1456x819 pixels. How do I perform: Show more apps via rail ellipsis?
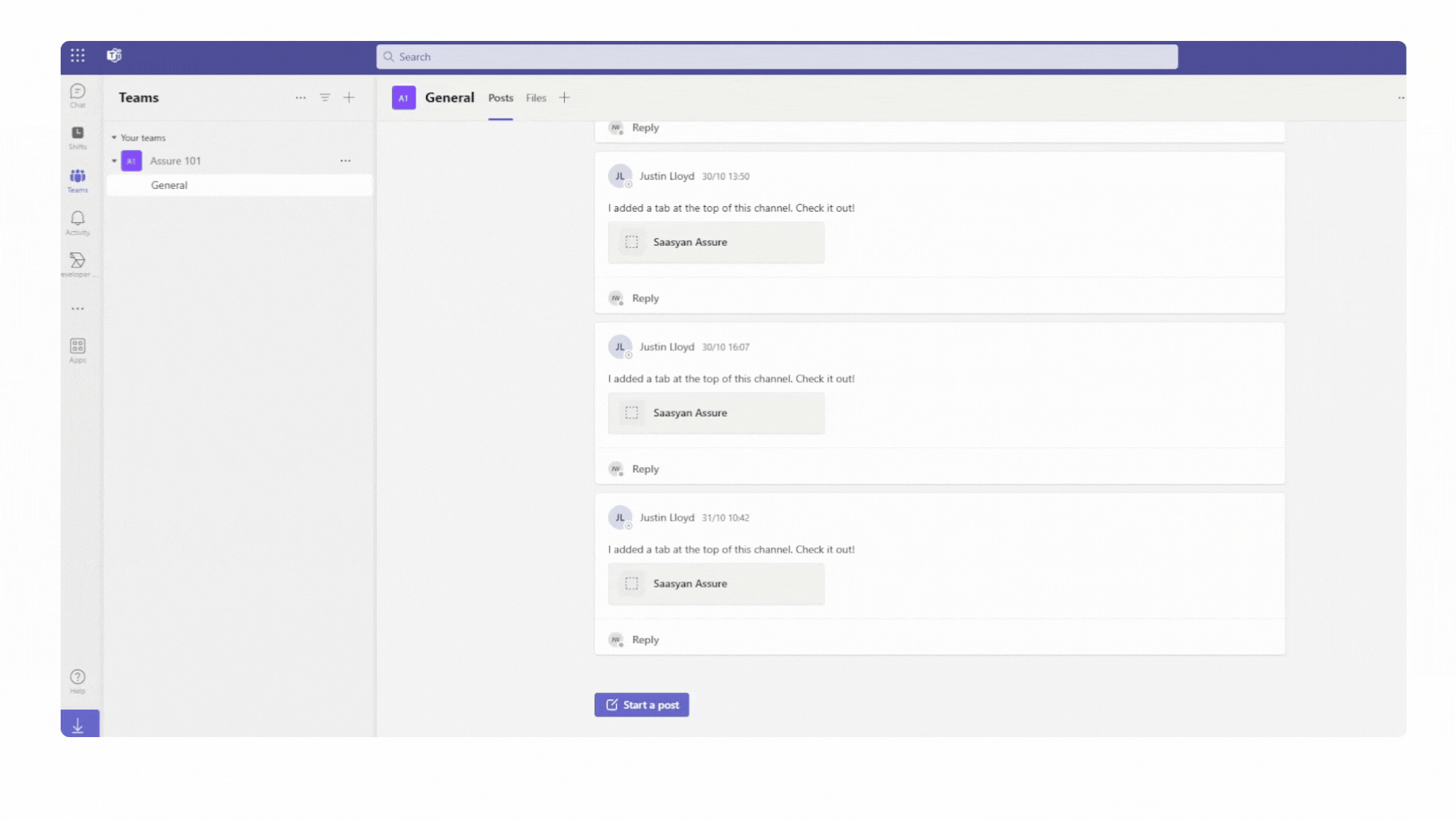pos(77,309)
